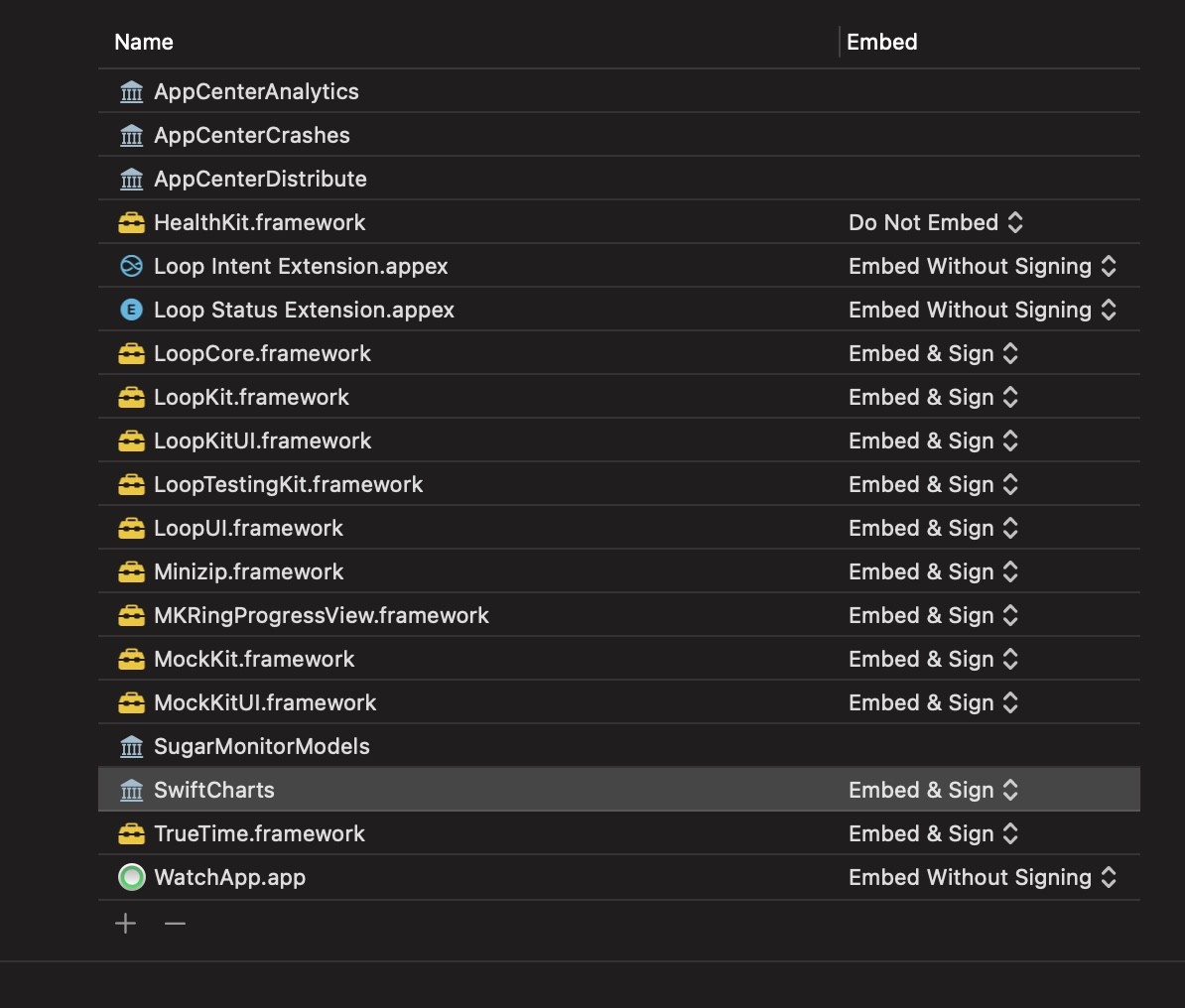The width and height of the screenshot is (1185, 1008).
Task: Click the LoopUI.framework toolbox icon
Action: [131, 528]
